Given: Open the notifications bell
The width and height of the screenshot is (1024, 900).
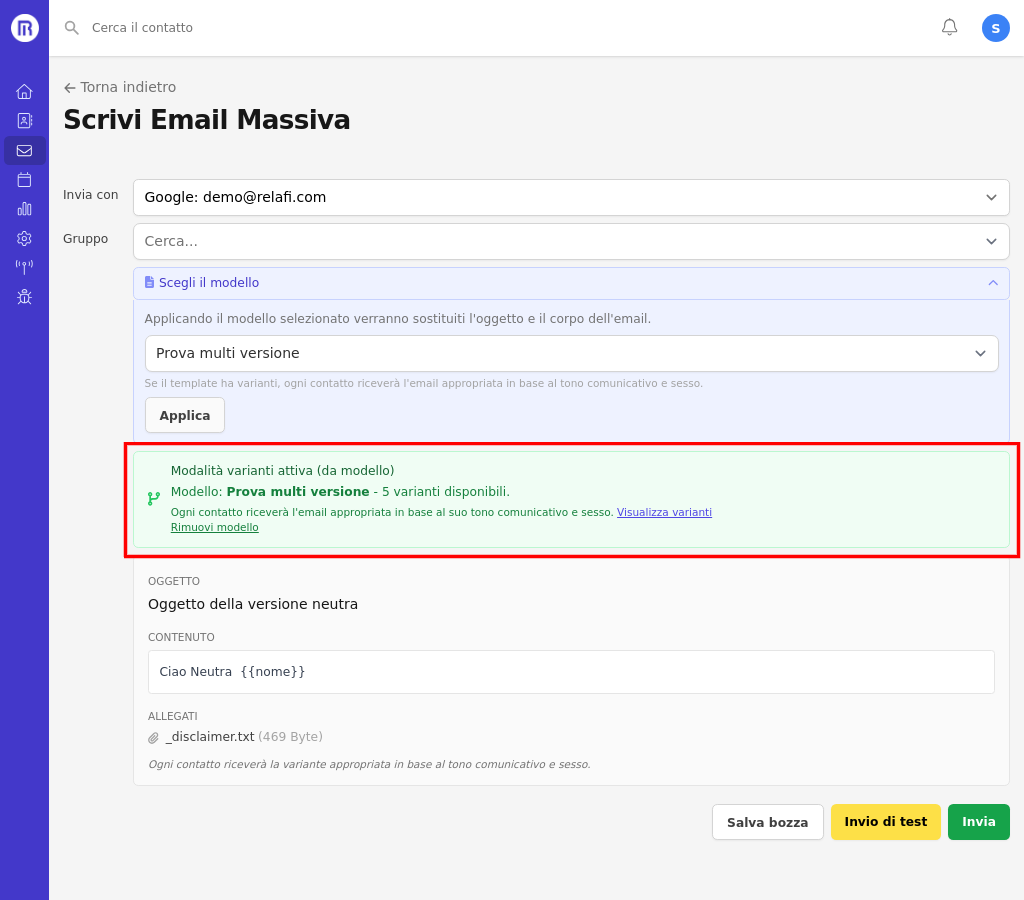Looking at the screenshot, I should (950, 27).
